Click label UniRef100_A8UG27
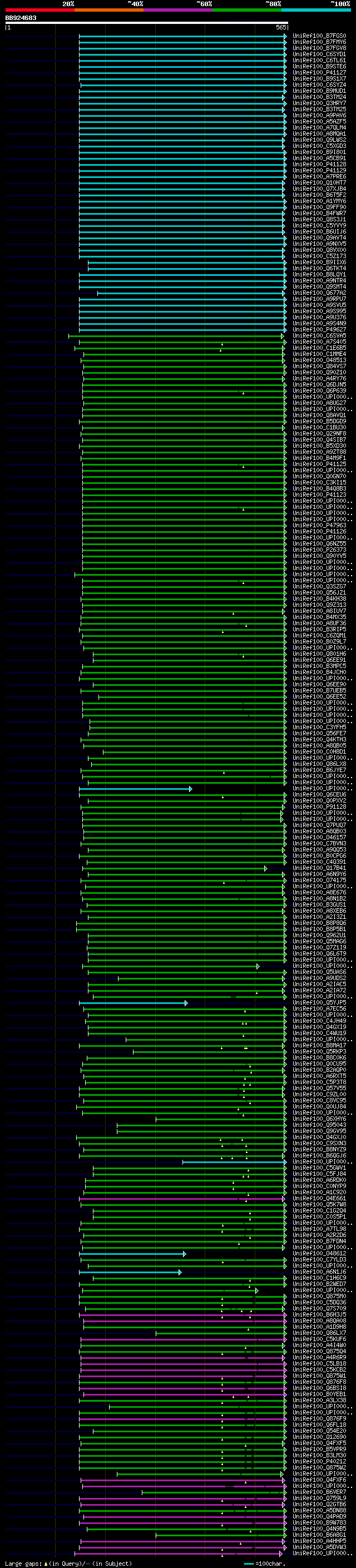 coord(319,403)
